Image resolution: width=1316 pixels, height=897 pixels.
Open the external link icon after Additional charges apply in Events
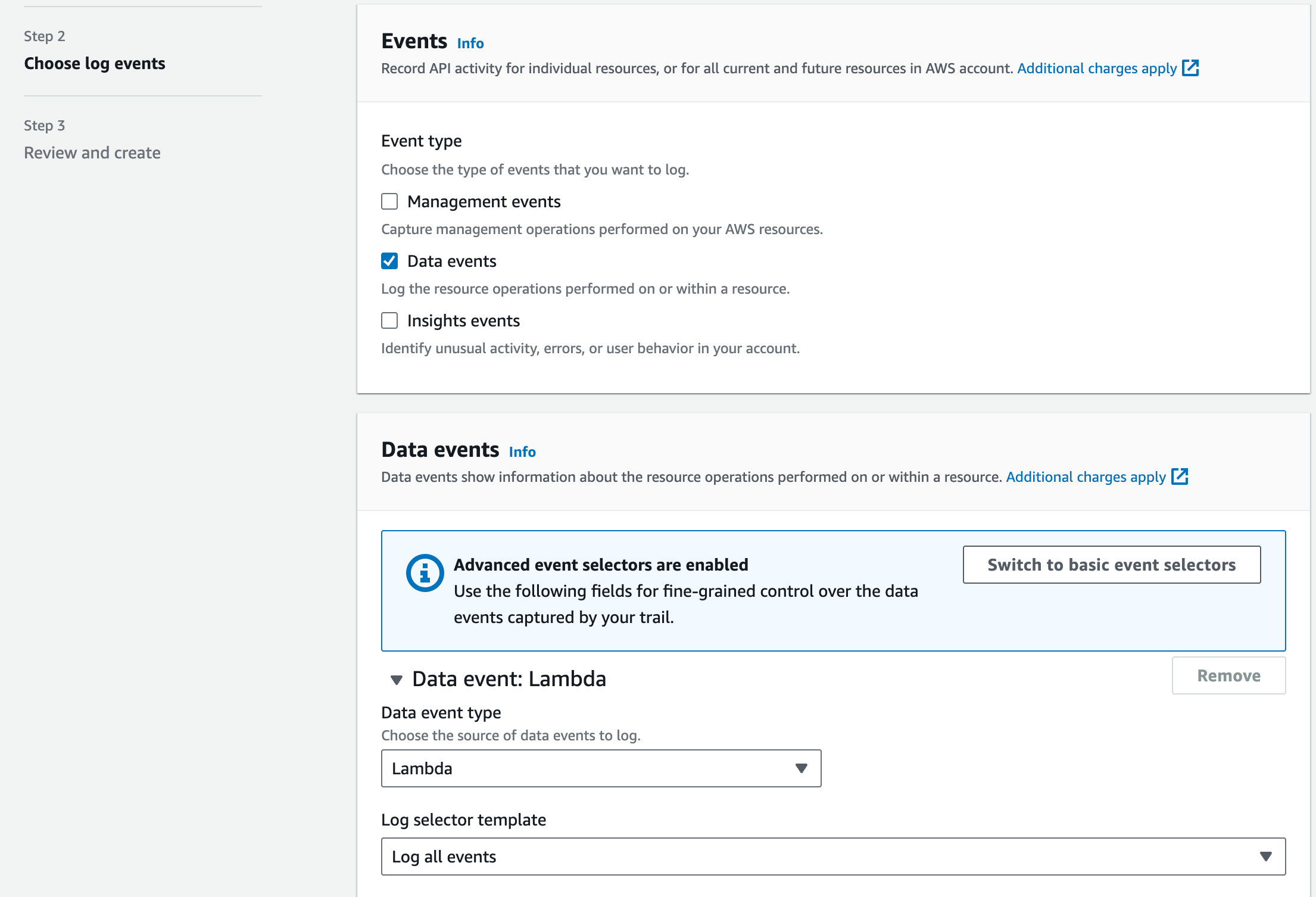(x=1191, y=68)
